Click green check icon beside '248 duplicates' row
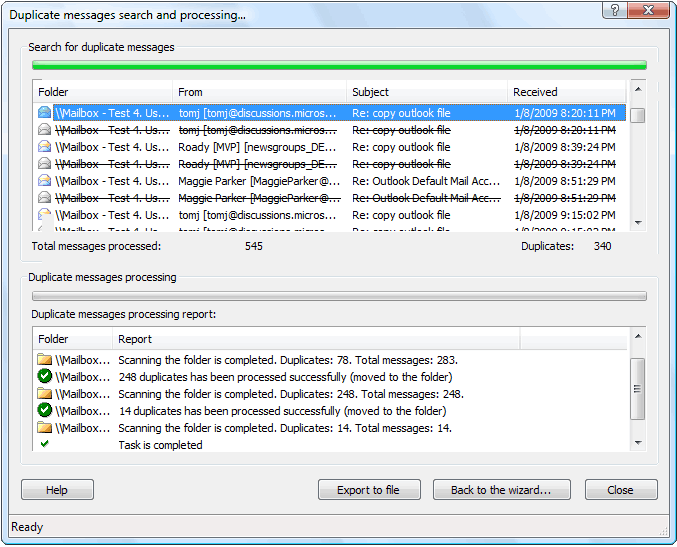The width and height of the screenshot is (677, 547). pos(44,376)
